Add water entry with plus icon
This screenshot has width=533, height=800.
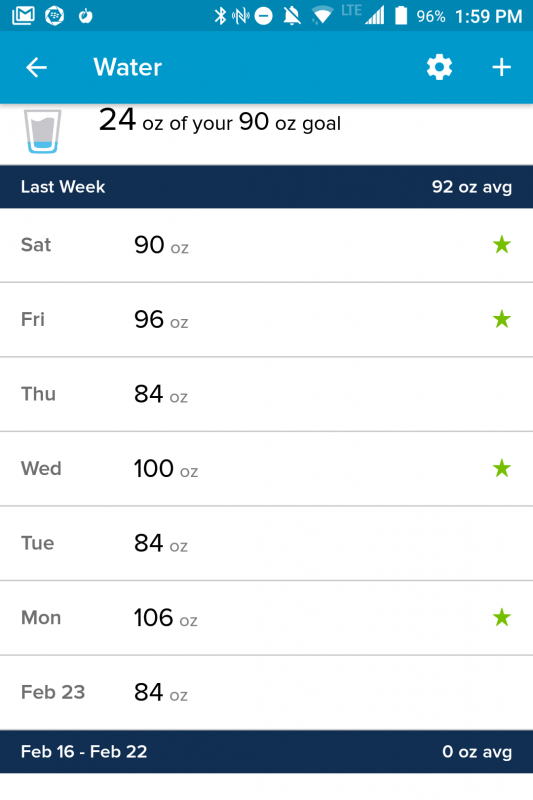[501, 67]
